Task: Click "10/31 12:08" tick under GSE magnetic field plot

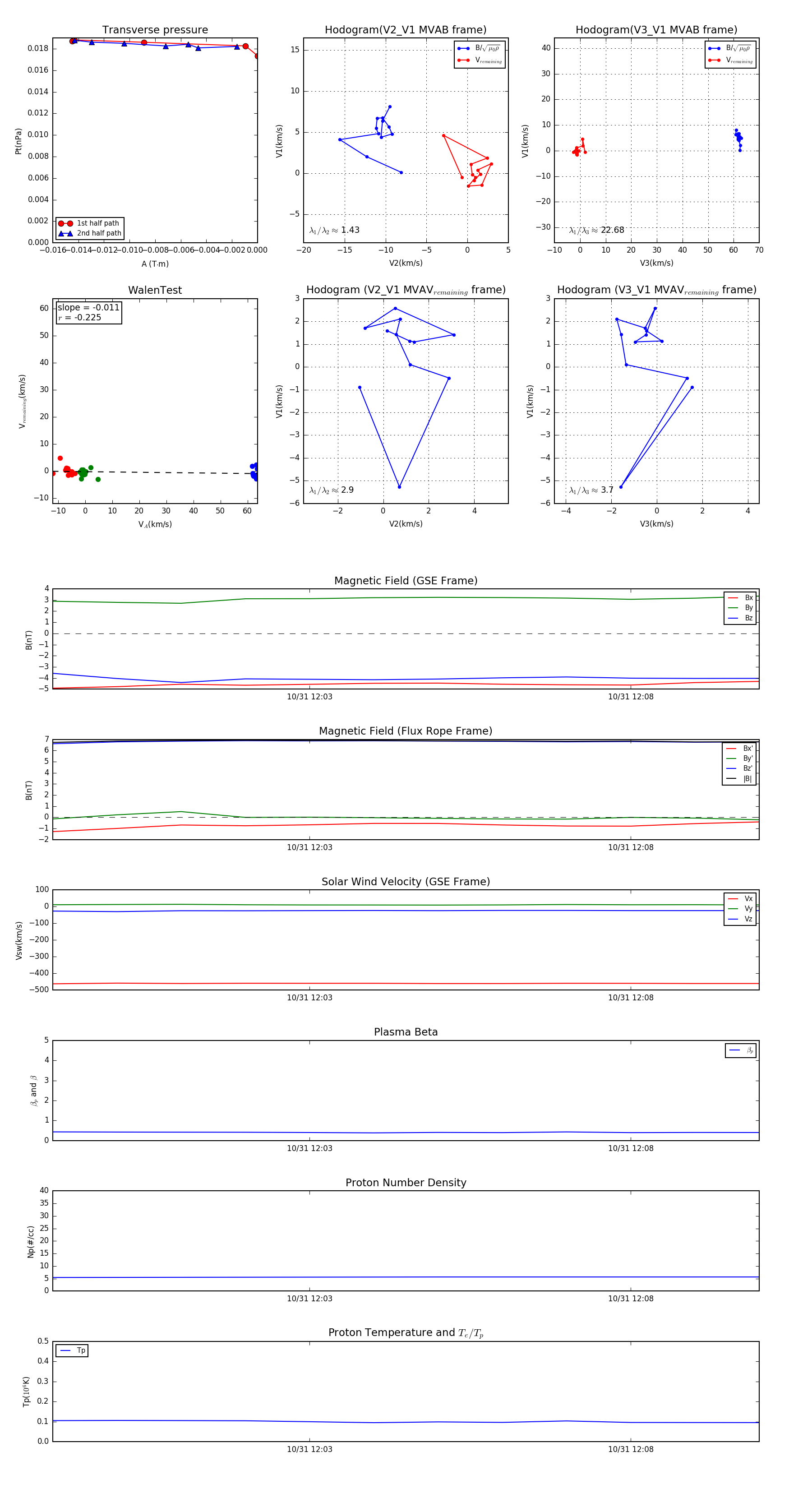Action: coord(631,697)
